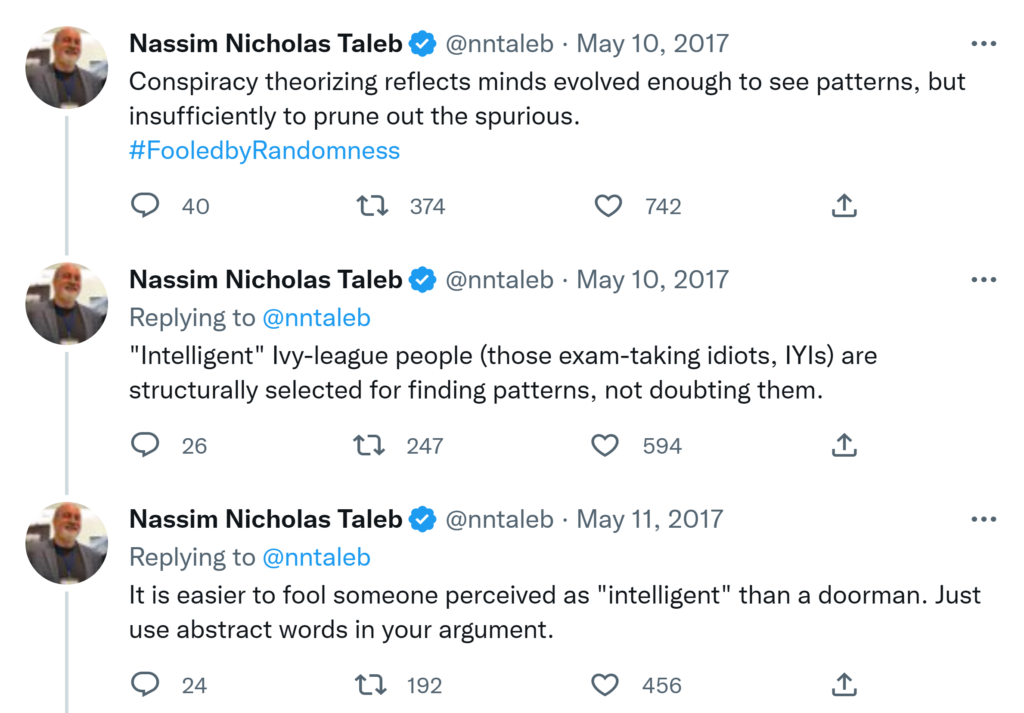Screen dimensions: 1024x713
Task: Open the #FooledbyRandomness hashtag
Action: click(264, 151)
